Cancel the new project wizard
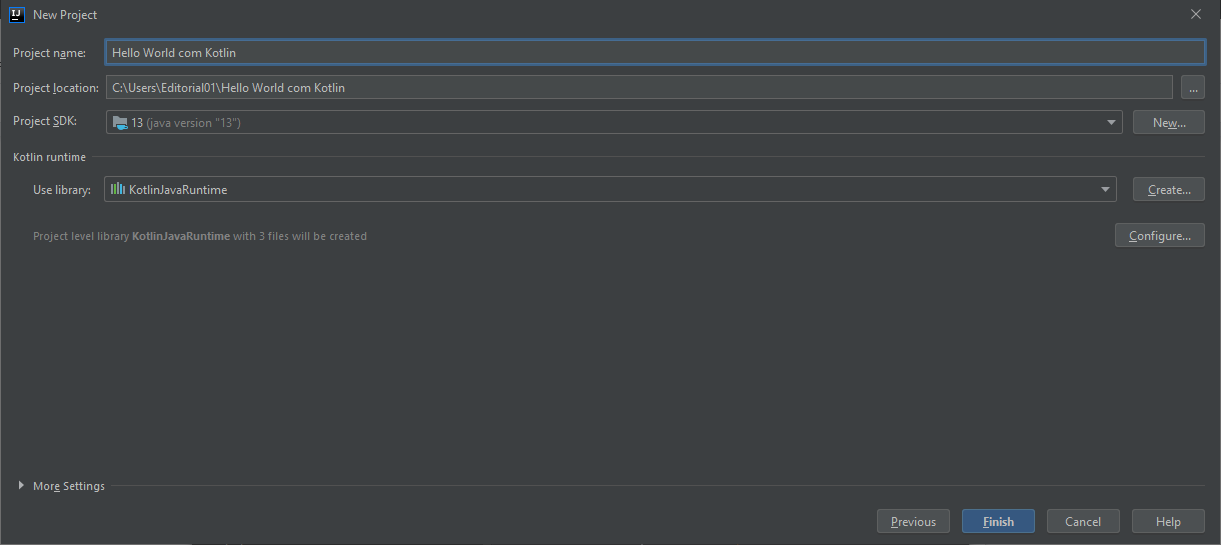Image resolution: width=1221 pixels, height=545 pixels. 1082,521
